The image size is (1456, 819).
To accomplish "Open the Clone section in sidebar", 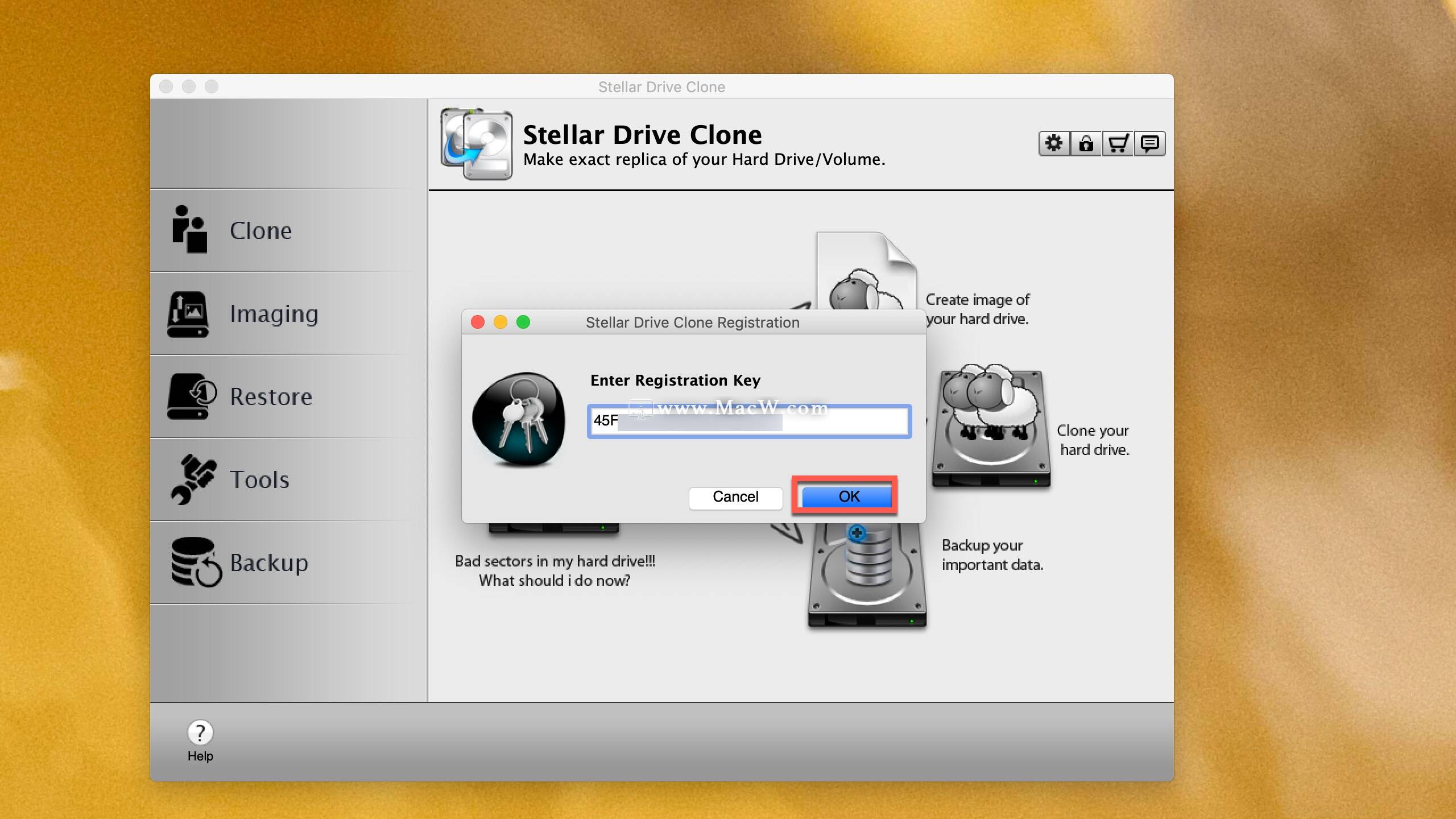I will click(x=288, y=230).
